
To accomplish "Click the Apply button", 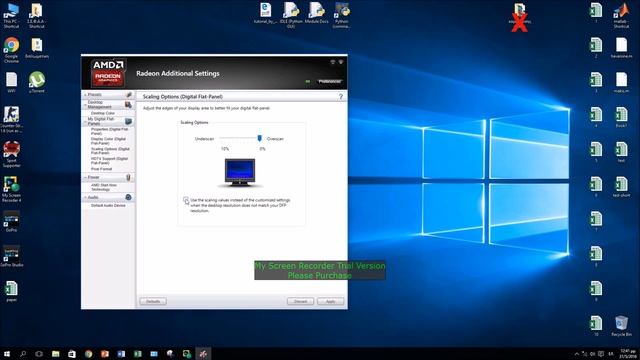I will pyautogui.click(x=331, y=301).
